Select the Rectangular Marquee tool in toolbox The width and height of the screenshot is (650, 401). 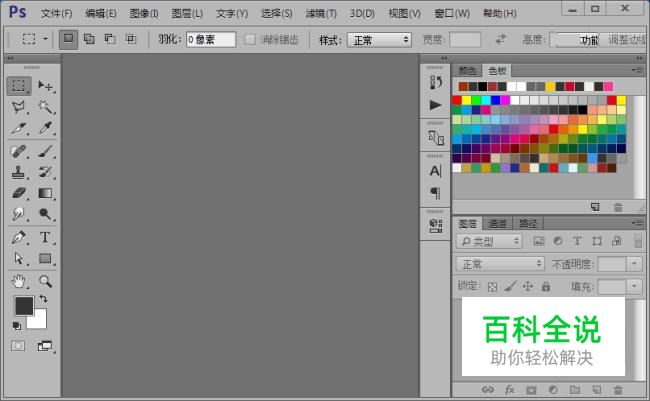click(19, 86)
